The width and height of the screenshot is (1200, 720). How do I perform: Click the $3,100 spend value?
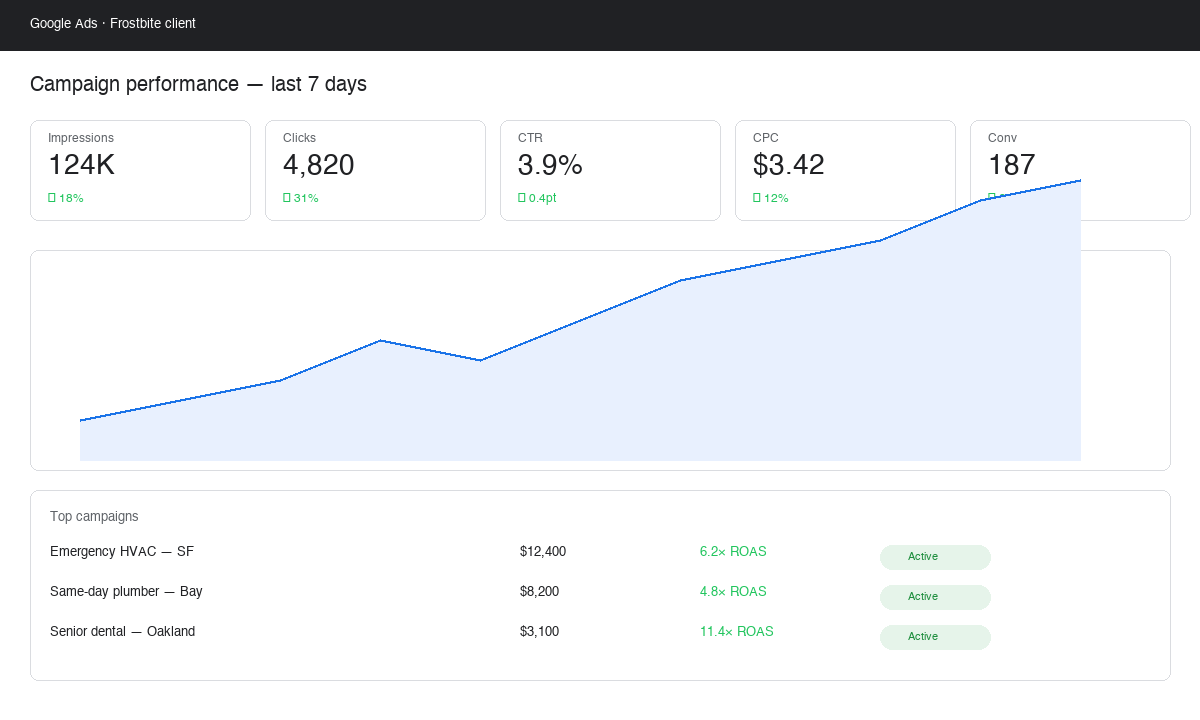pos(540,631)
